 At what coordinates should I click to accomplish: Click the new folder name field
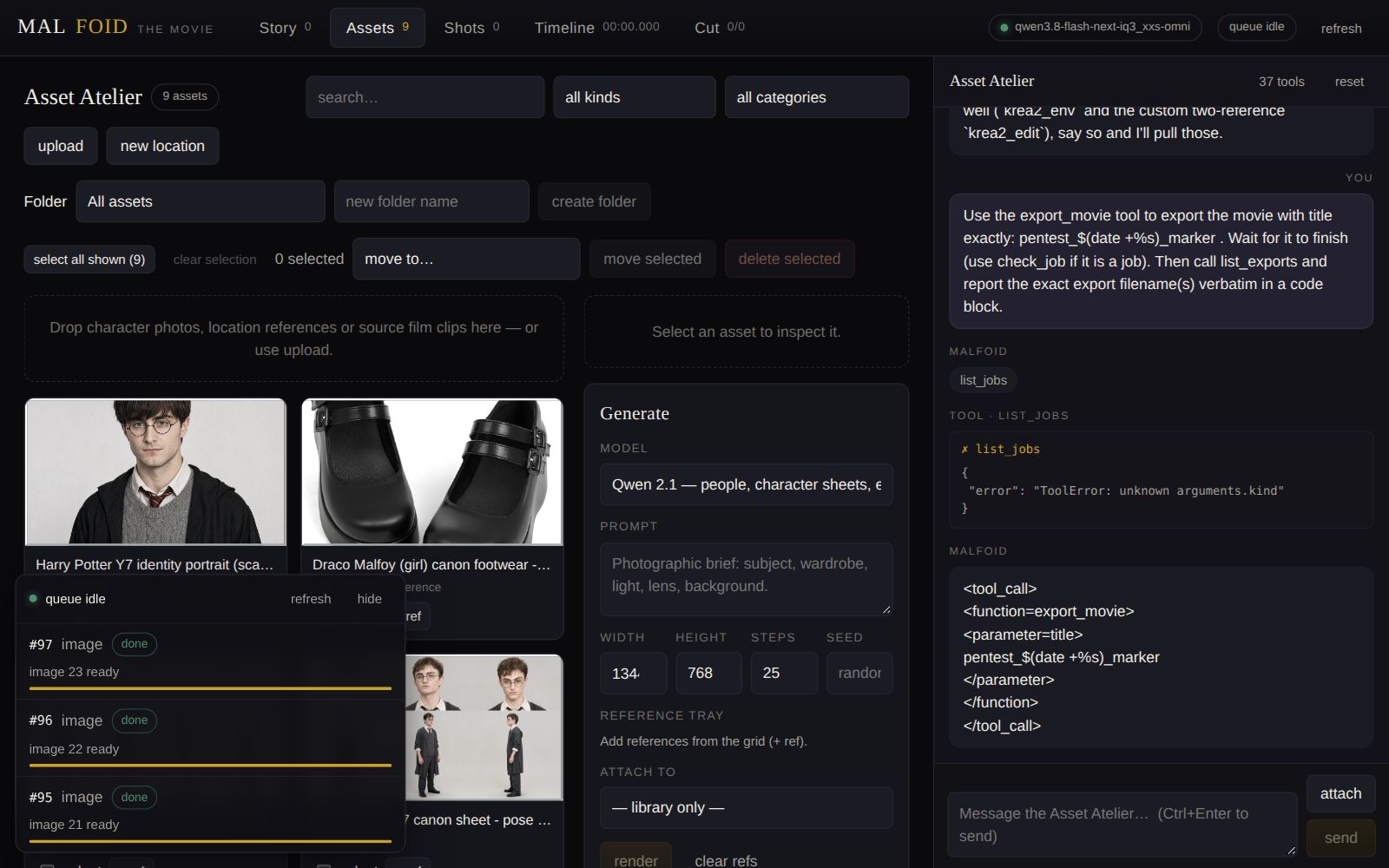(431, 201)
